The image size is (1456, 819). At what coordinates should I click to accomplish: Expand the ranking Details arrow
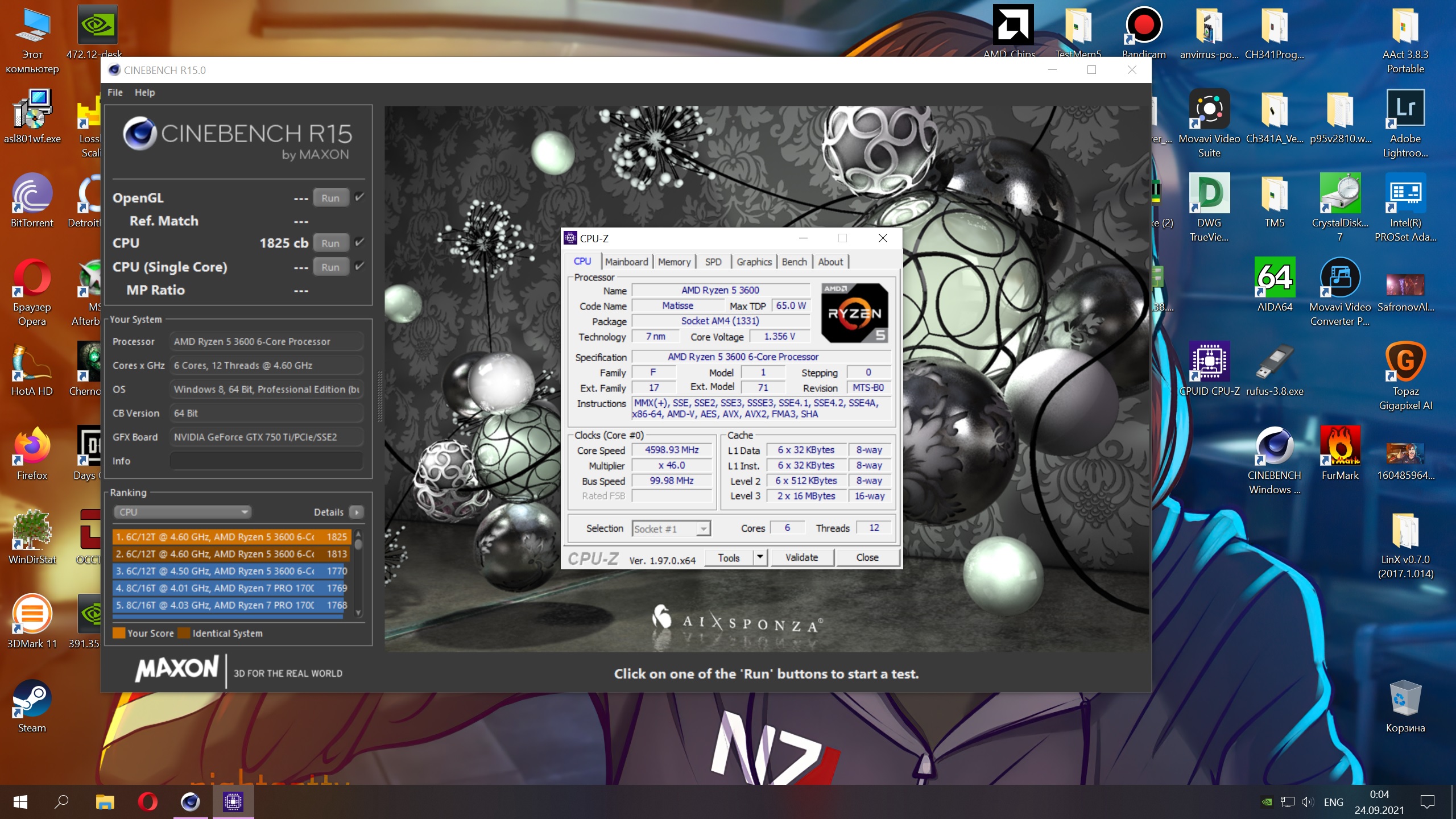[357, 512]
